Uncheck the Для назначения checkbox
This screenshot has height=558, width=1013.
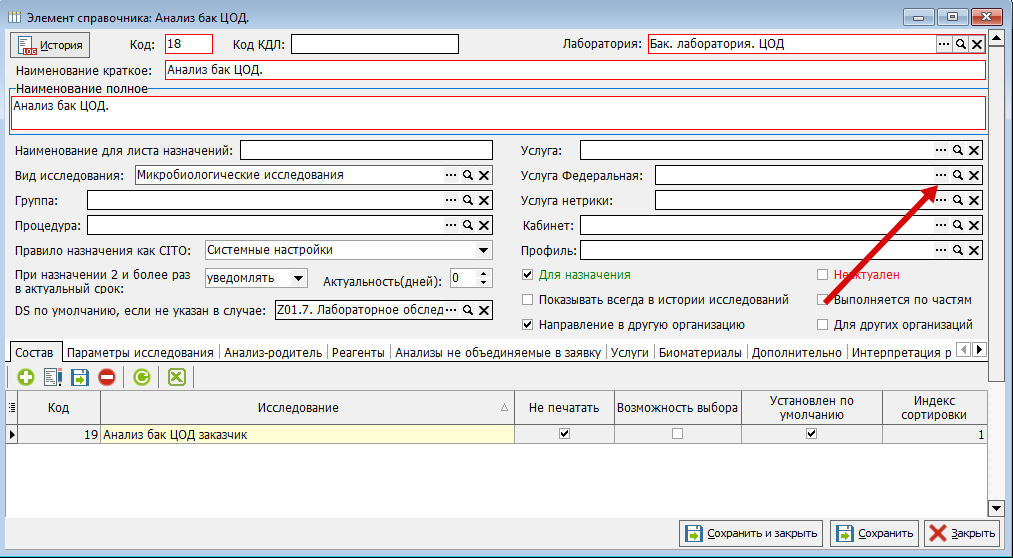(527, 275)
